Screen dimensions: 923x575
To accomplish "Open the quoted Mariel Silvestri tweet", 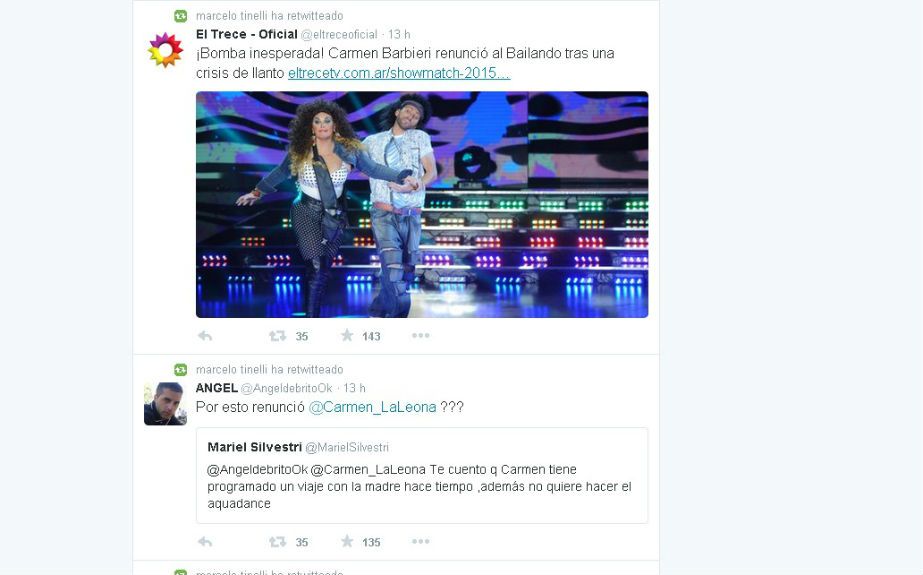I will (422, 476).
